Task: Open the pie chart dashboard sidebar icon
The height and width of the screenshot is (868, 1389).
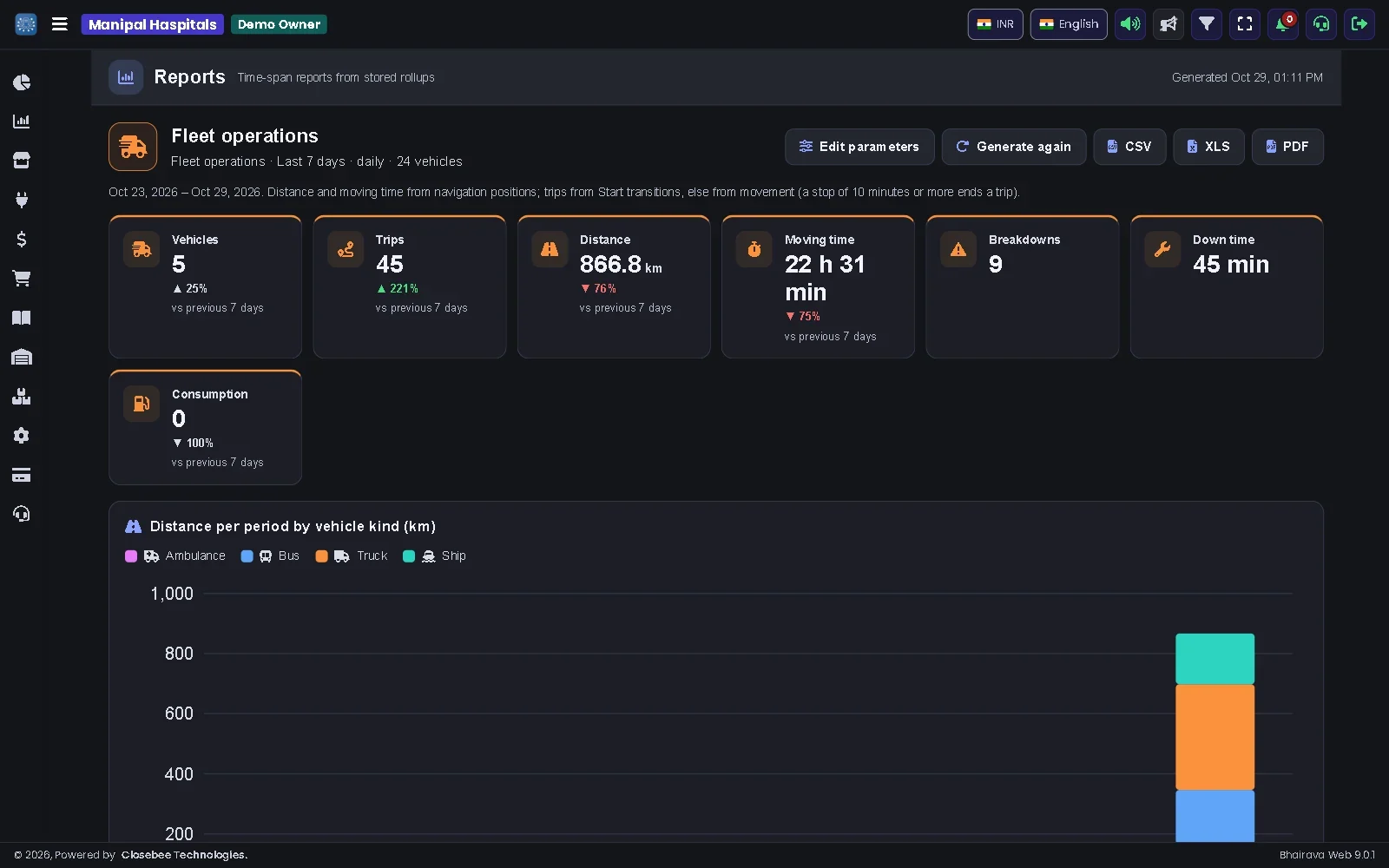Action: coord(22,82)
